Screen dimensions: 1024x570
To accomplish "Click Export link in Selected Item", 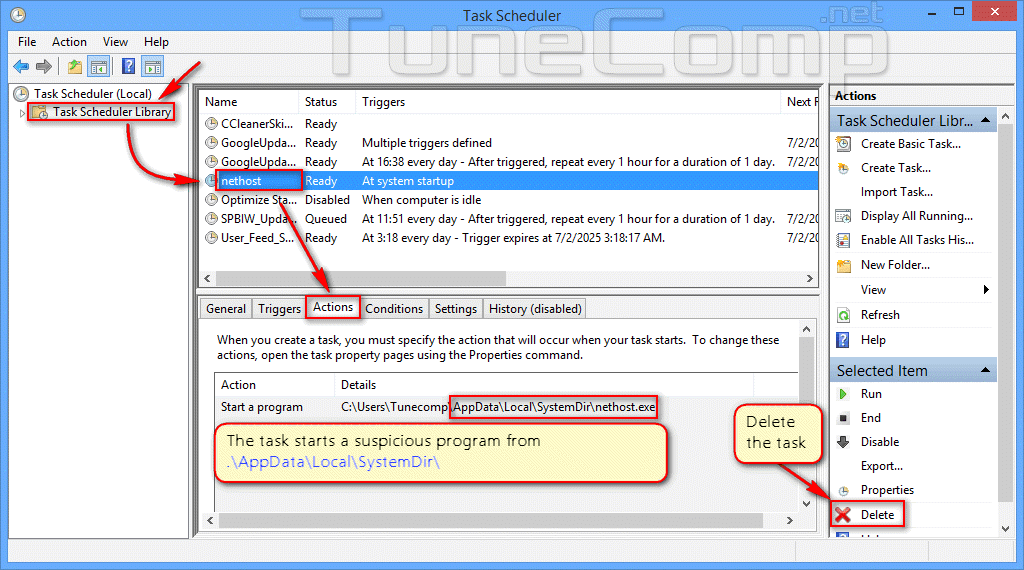I will click(882, 466).
